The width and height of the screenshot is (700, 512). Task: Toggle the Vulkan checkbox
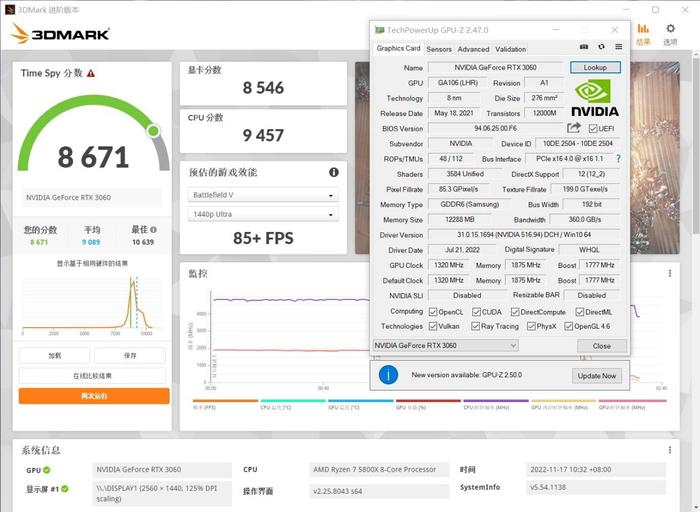pyautogui.click(x=433, y=326)
